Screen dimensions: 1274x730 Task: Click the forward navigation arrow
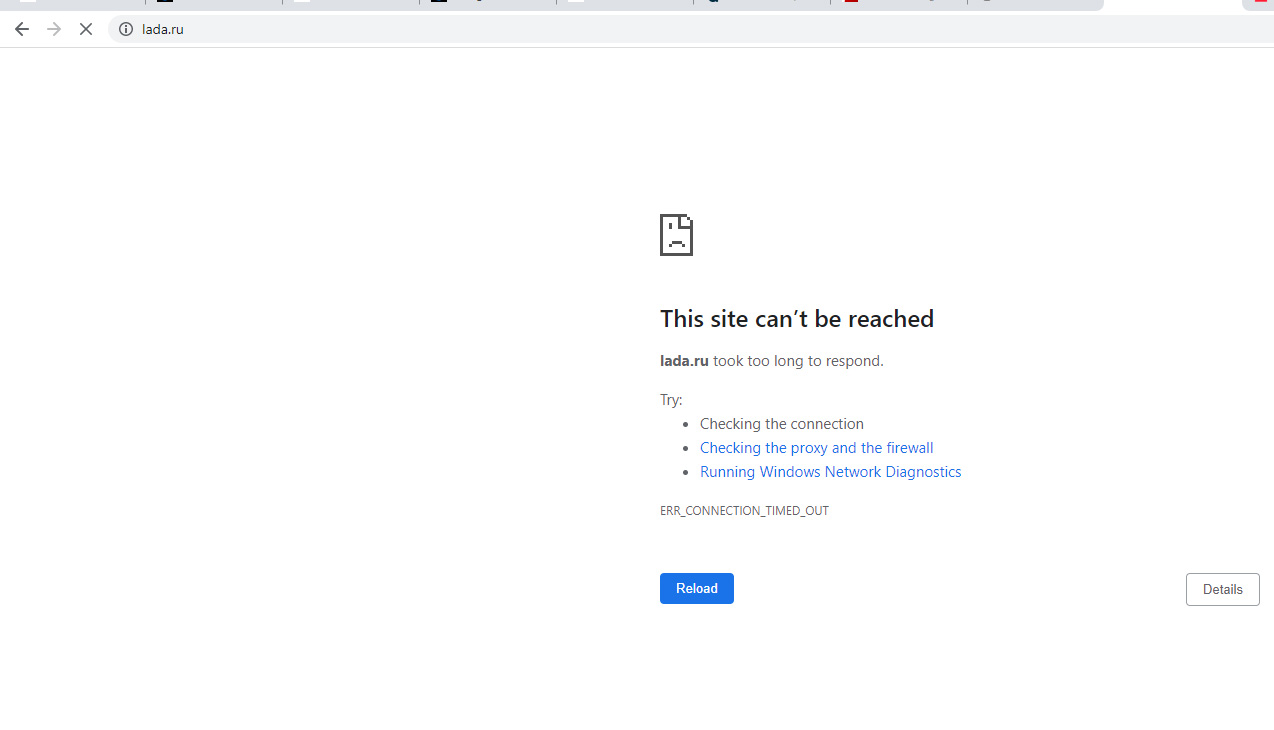(54, 29)
